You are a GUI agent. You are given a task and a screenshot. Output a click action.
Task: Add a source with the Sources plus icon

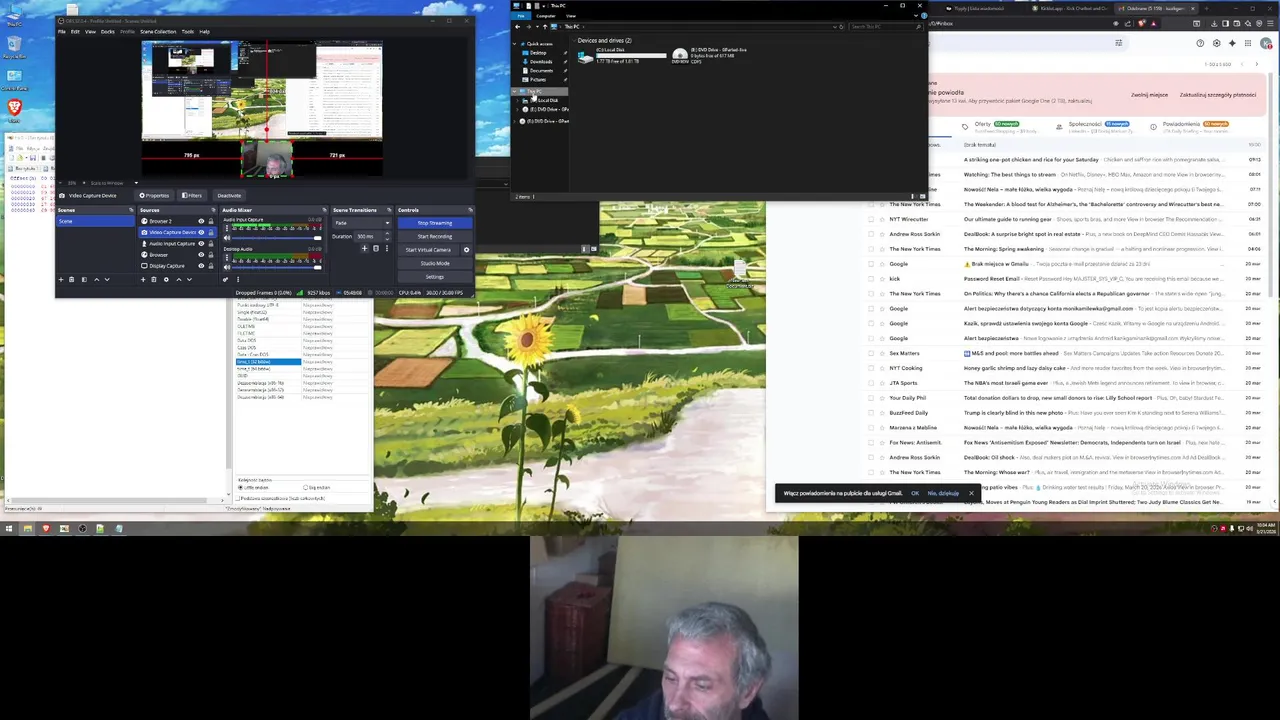coord(143,279)
